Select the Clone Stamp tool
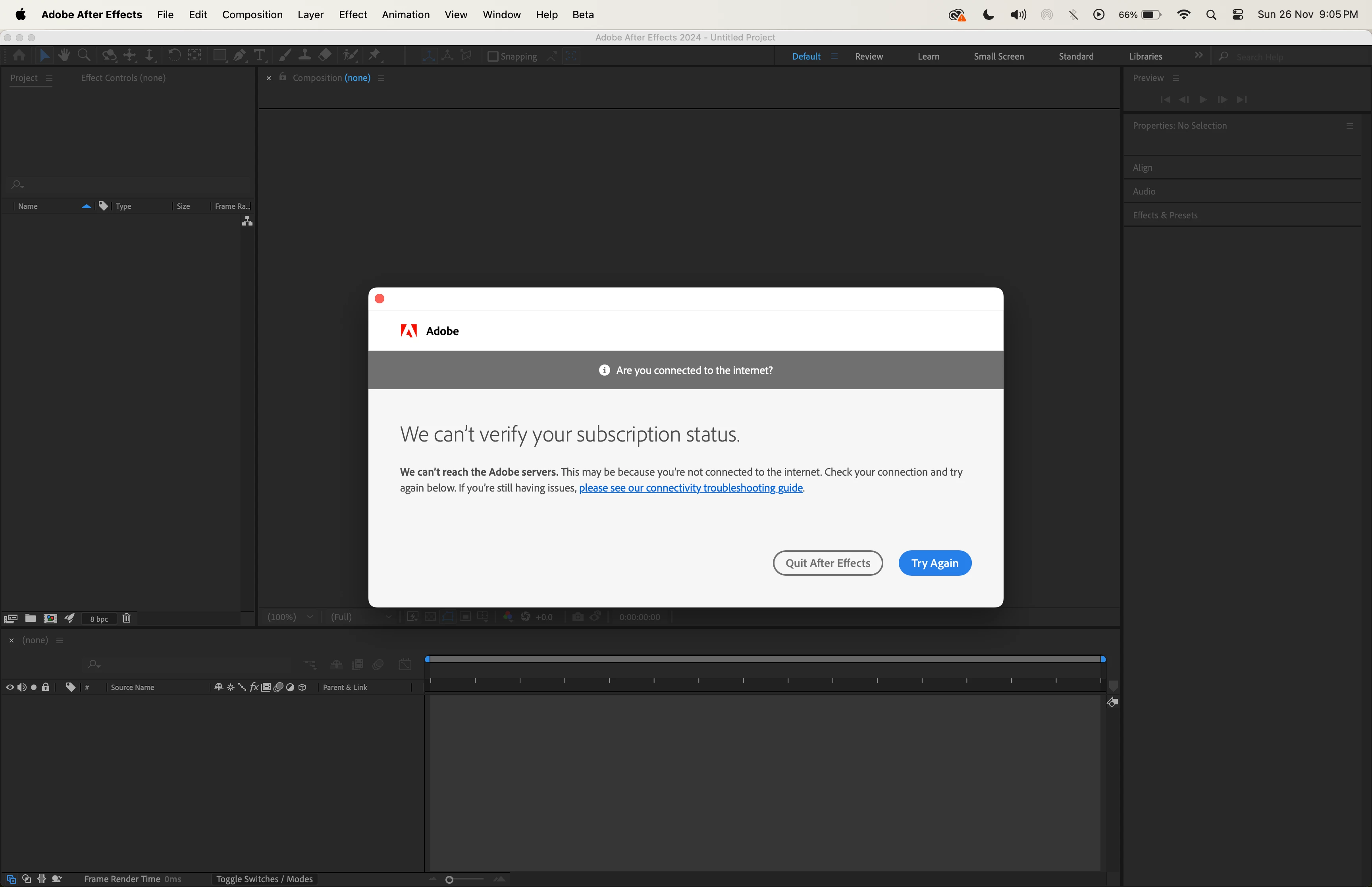 point(304,55)
